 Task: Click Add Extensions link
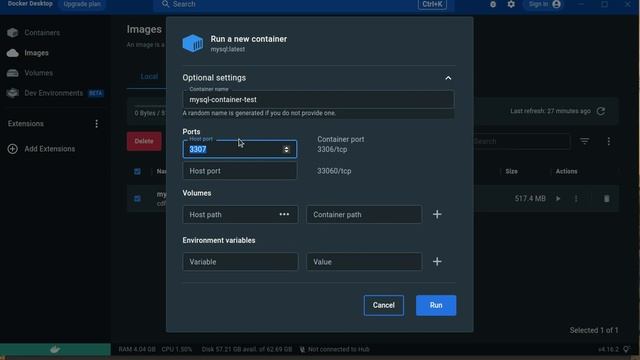[49, 149]
